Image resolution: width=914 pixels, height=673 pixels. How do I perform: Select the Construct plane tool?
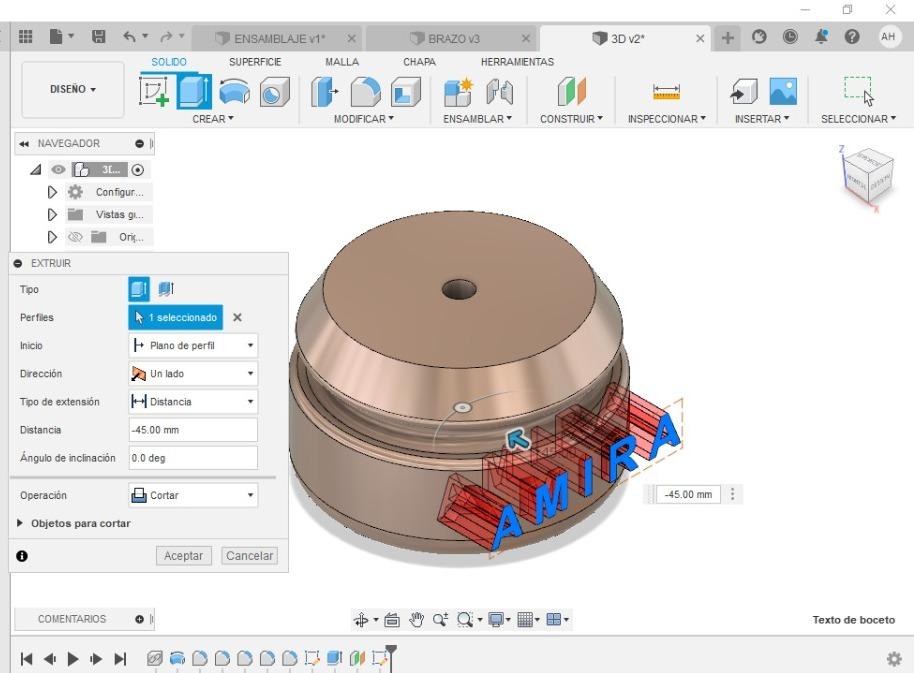click(571, 91)
